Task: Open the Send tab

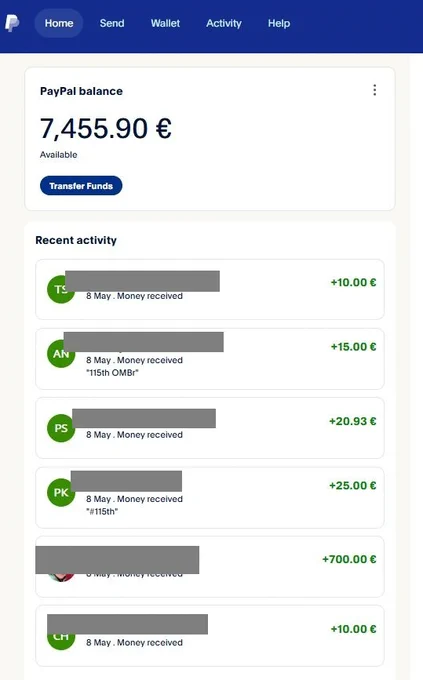Action: [112, 23]
